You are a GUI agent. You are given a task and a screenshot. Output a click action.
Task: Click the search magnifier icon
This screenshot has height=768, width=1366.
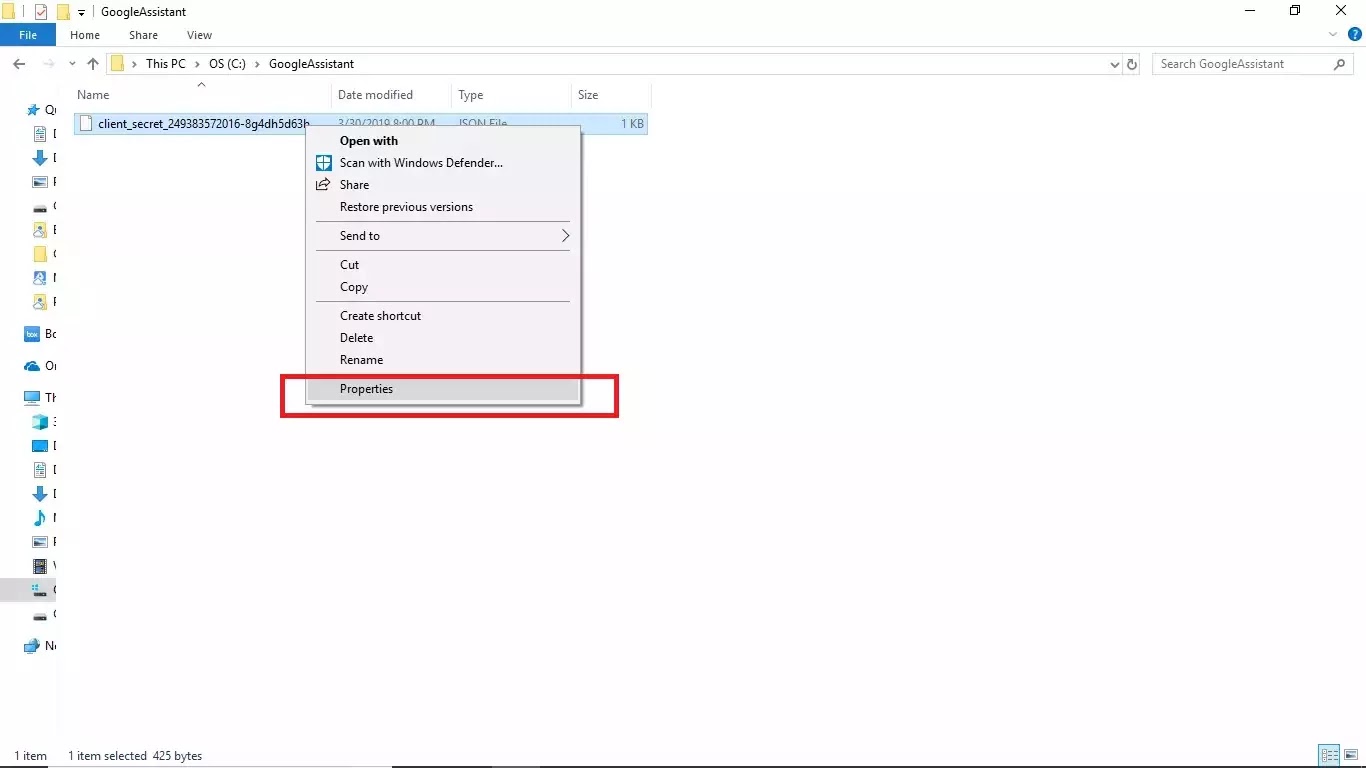[x=1340, y=64]
